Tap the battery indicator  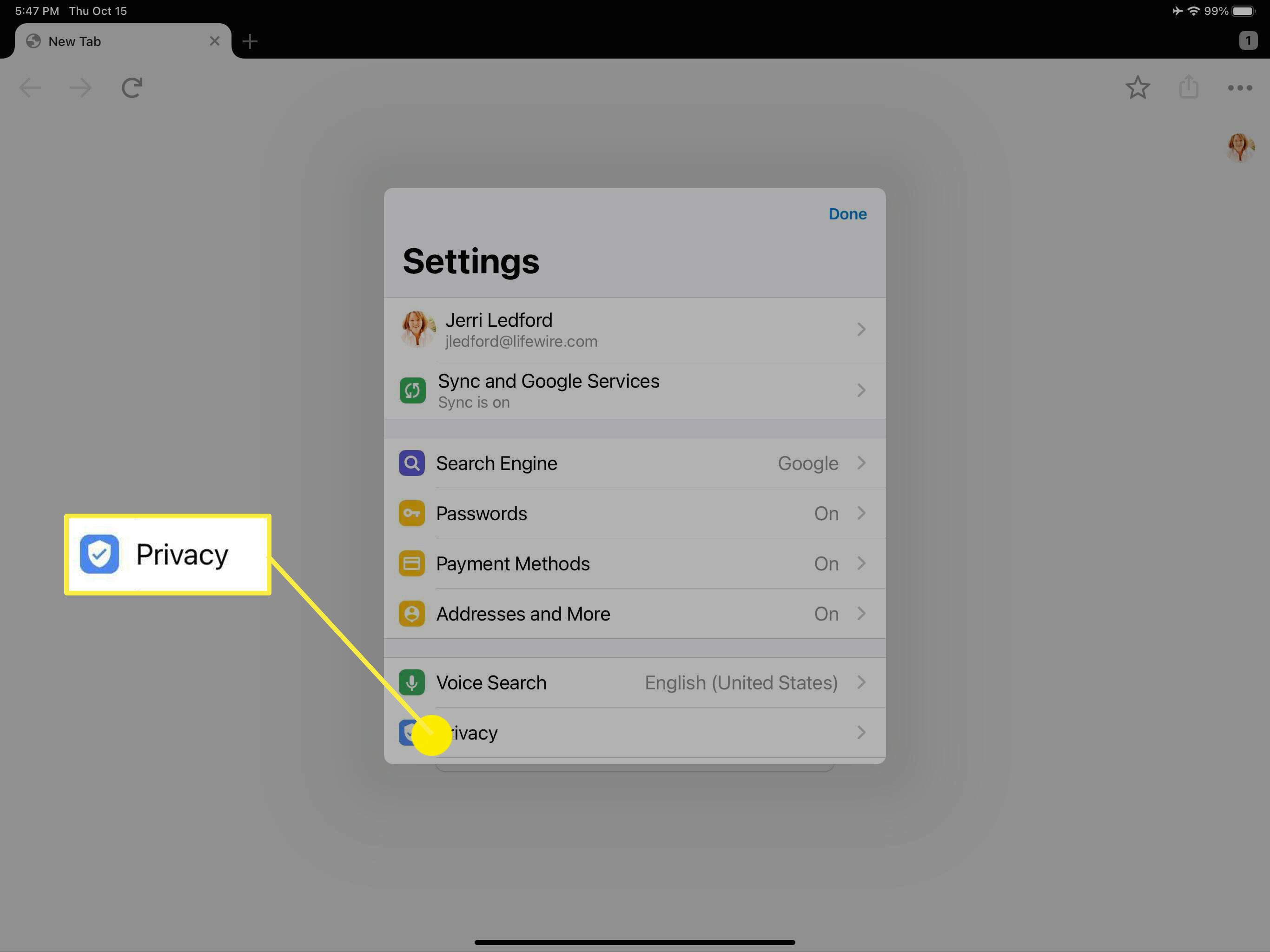[x=1244, y=11]
